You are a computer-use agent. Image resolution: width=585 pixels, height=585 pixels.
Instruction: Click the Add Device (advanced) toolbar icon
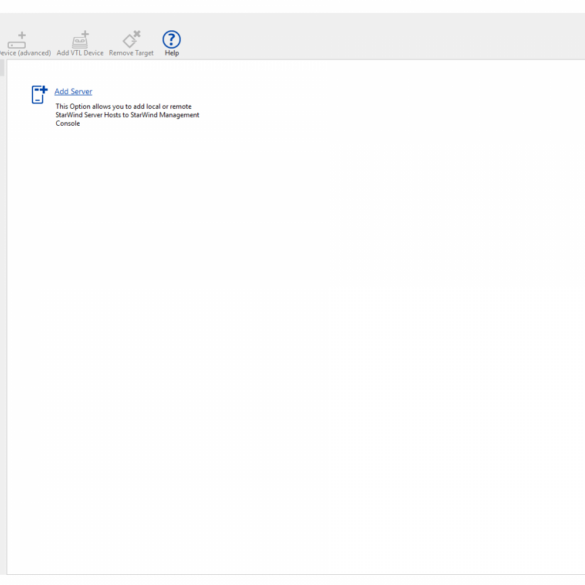coord(17,40)
